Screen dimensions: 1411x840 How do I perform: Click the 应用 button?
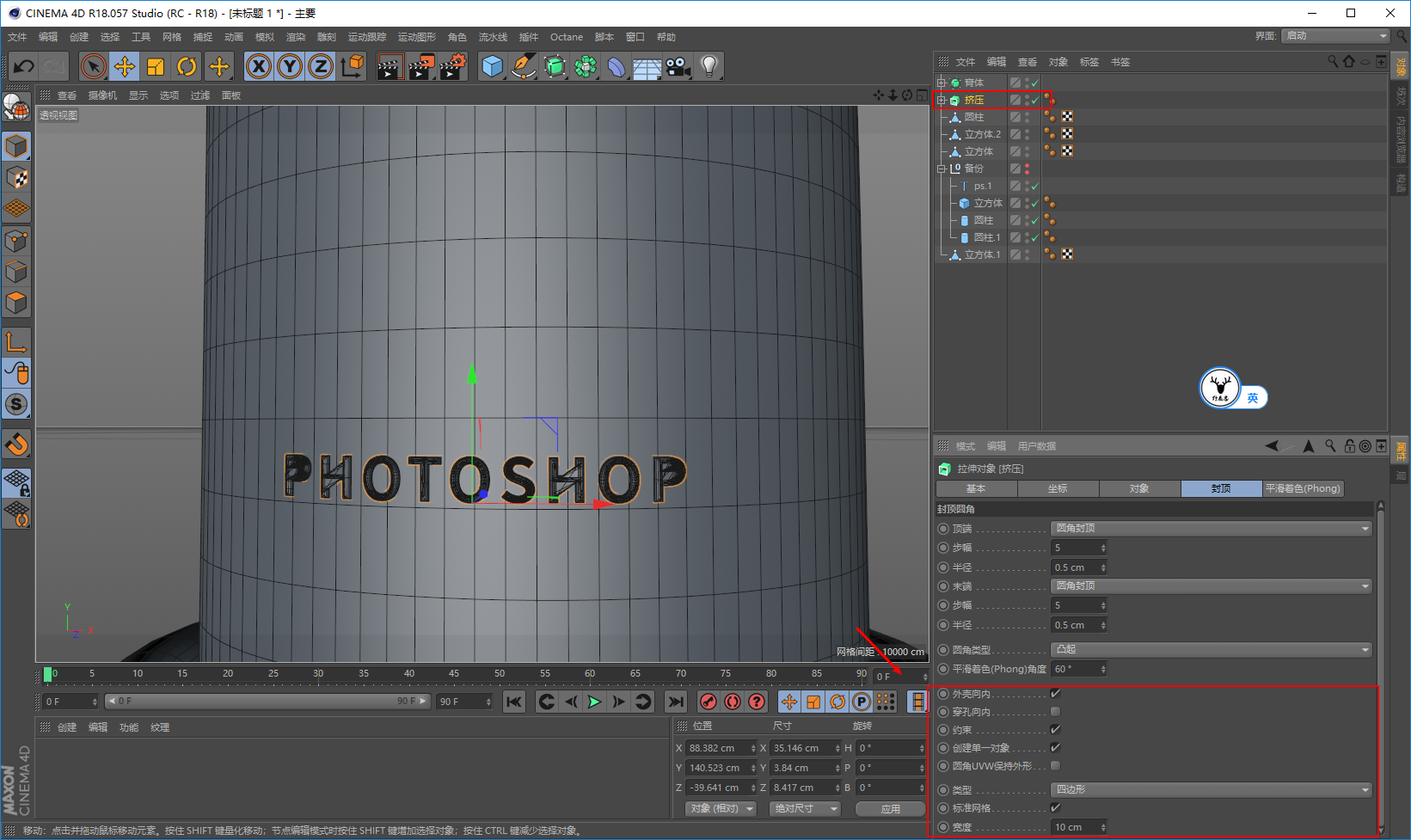tap(891, 809)
